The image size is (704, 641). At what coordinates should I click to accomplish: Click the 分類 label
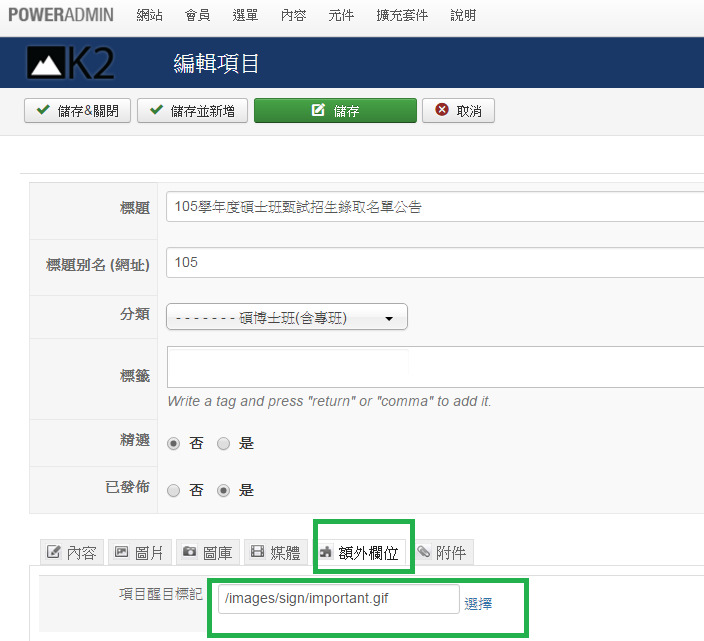[135, 314]
